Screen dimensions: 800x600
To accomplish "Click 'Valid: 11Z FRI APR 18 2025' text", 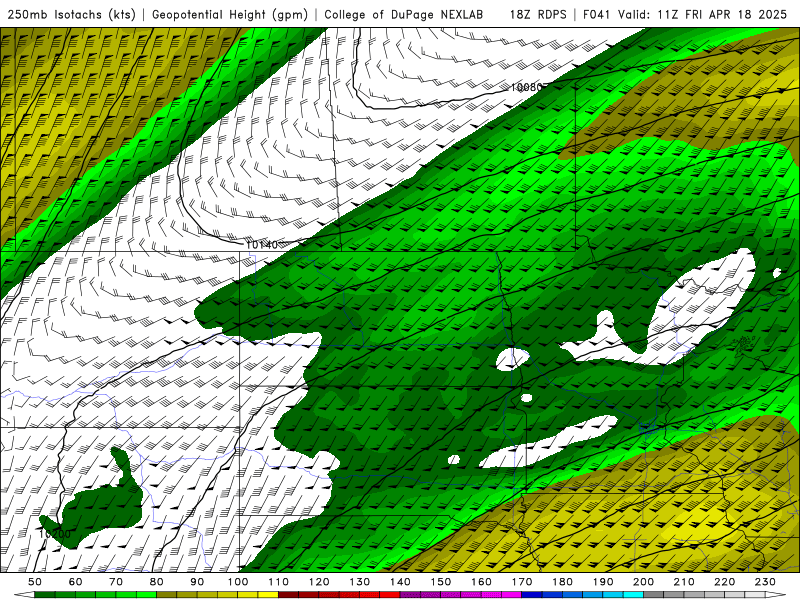I will click(x=703, y=14).
